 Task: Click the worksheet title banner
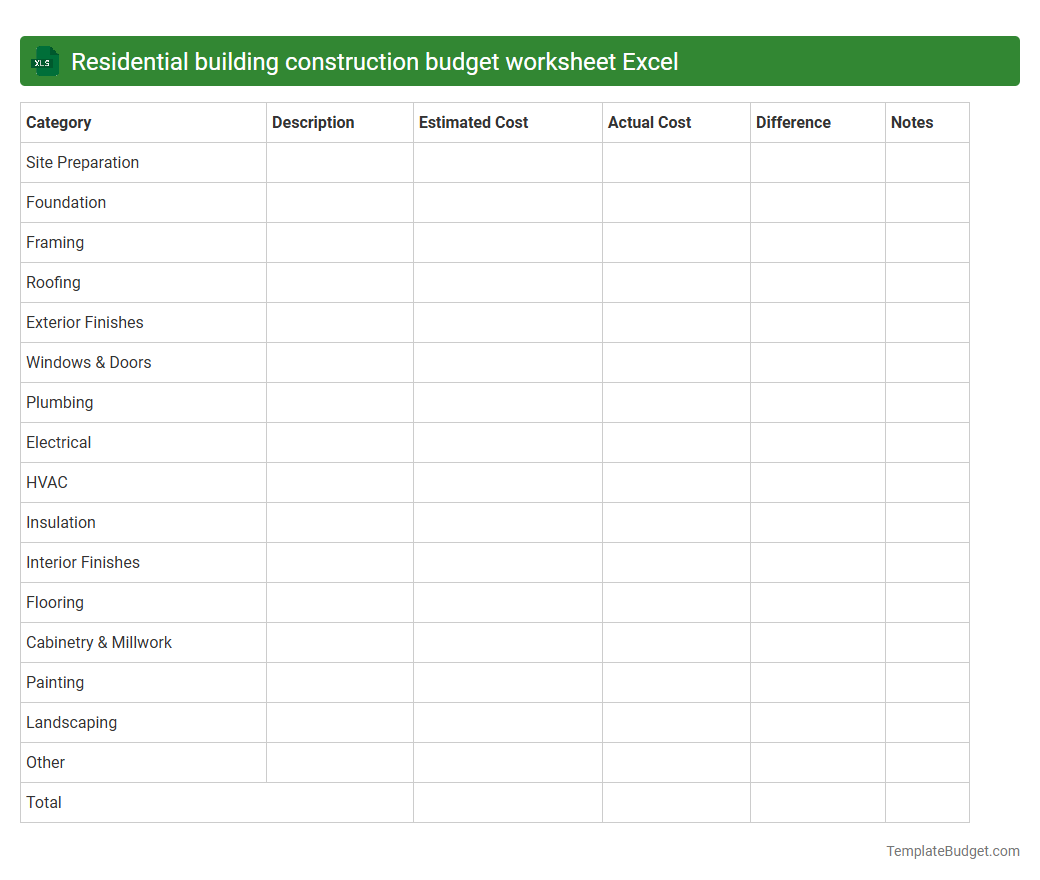tap(520, 61)
